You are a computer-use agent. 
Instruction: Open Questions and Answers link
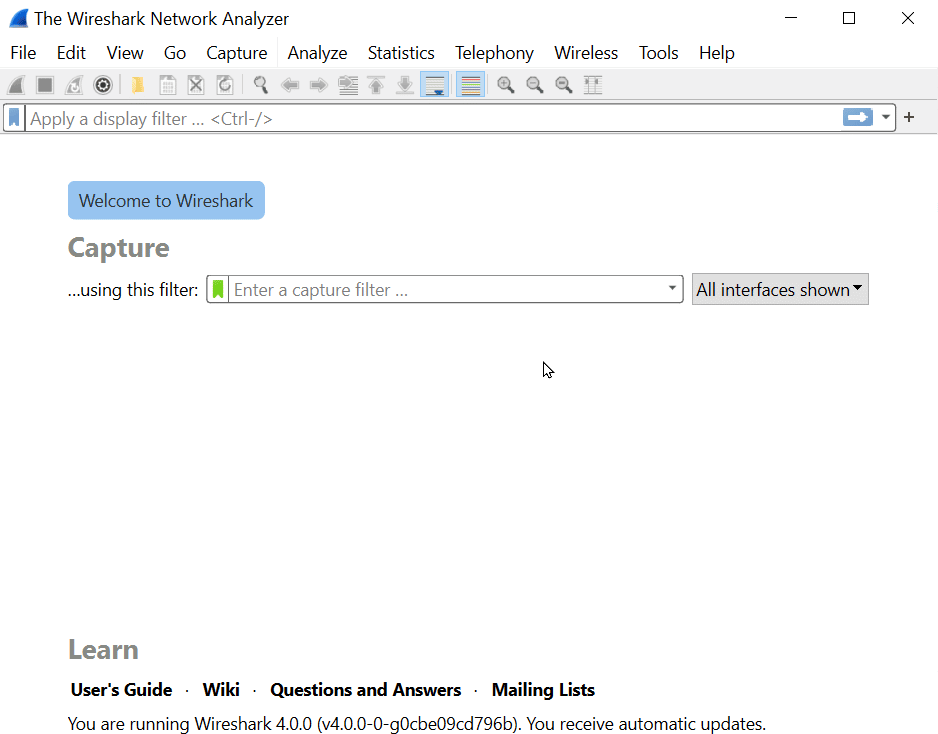coord(366,690)
